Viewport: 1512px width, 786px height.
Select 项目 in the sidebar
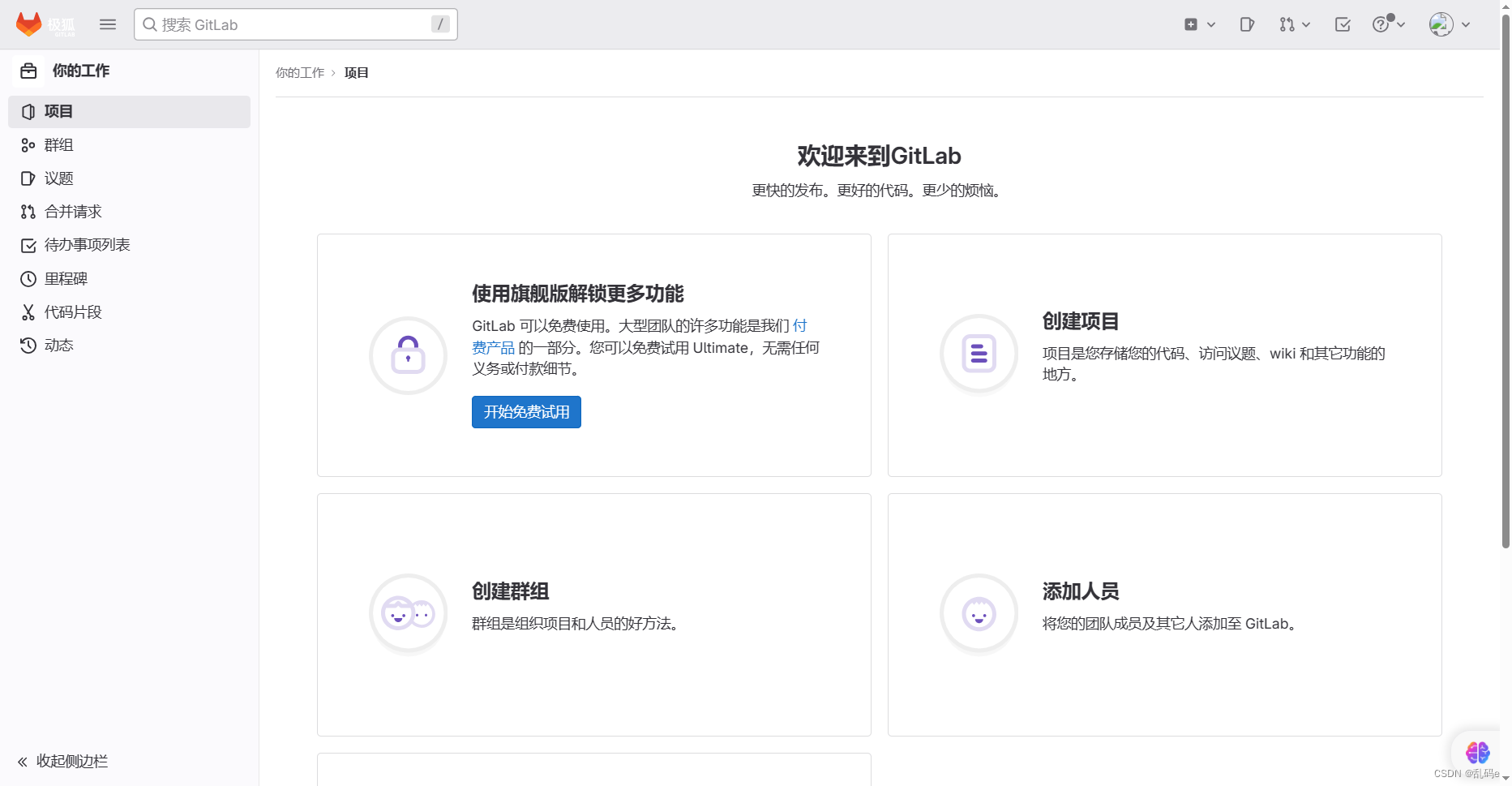[x=129, y=112]
